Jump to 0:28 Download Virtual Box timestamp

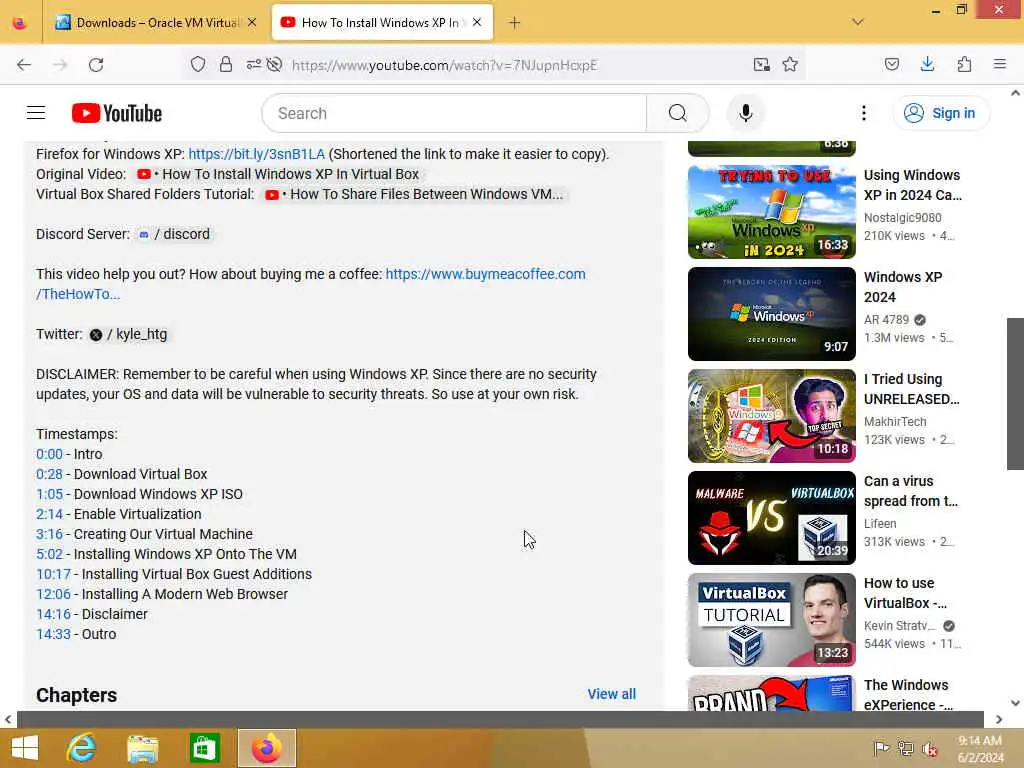coord(50,474)
